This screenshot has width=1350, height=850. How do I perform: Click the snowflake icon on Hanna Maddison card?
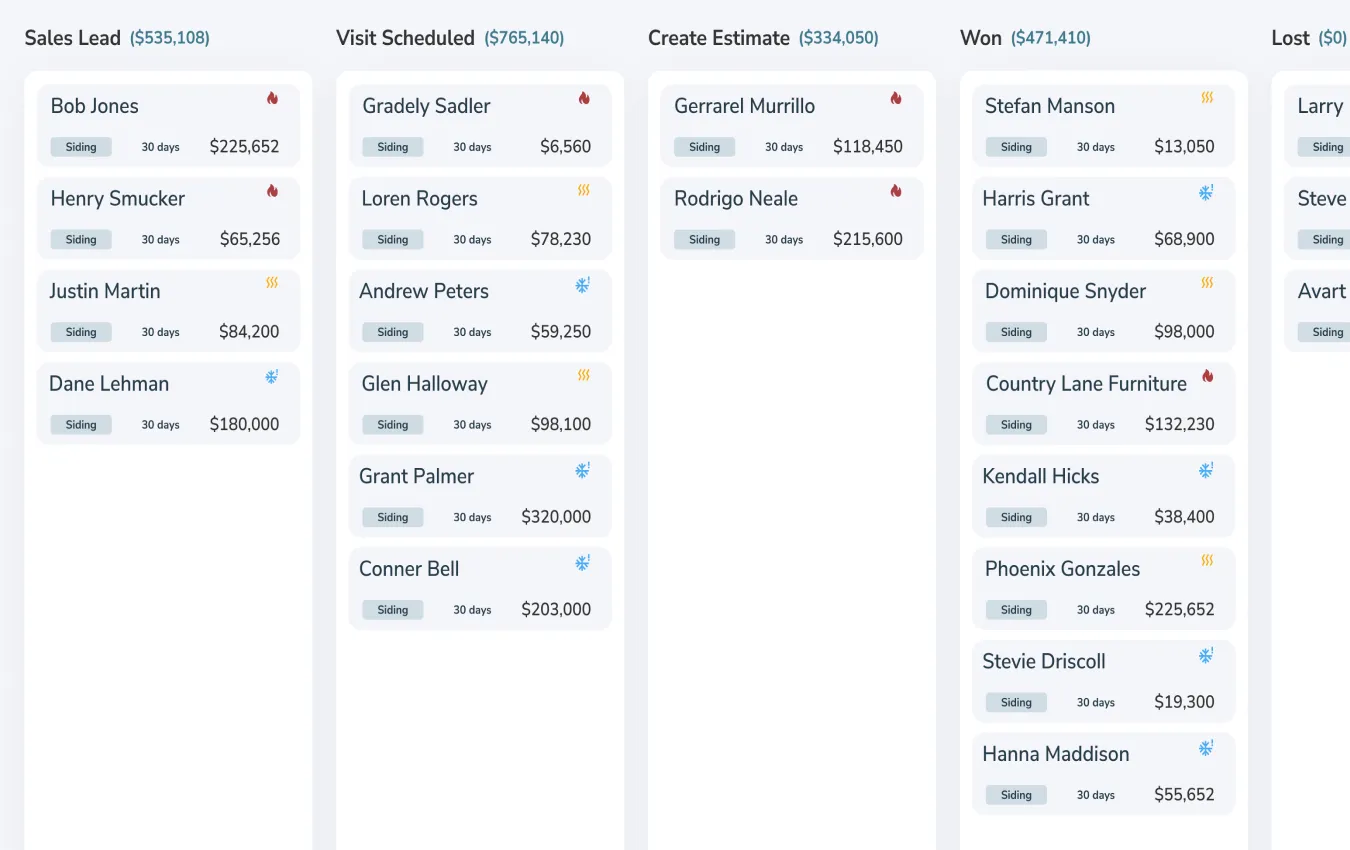pyautogui.click(x=1206, y=747)
